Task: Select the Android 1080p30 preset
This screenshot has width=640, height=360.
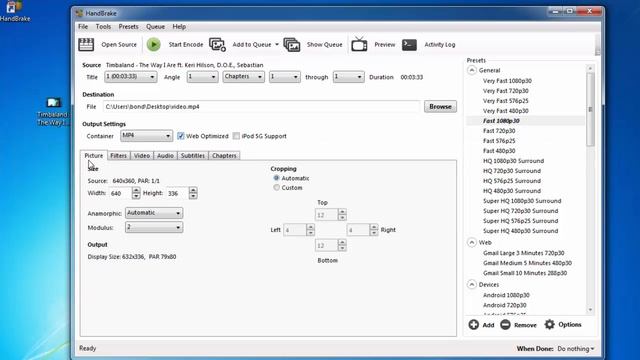Action: 506,295
